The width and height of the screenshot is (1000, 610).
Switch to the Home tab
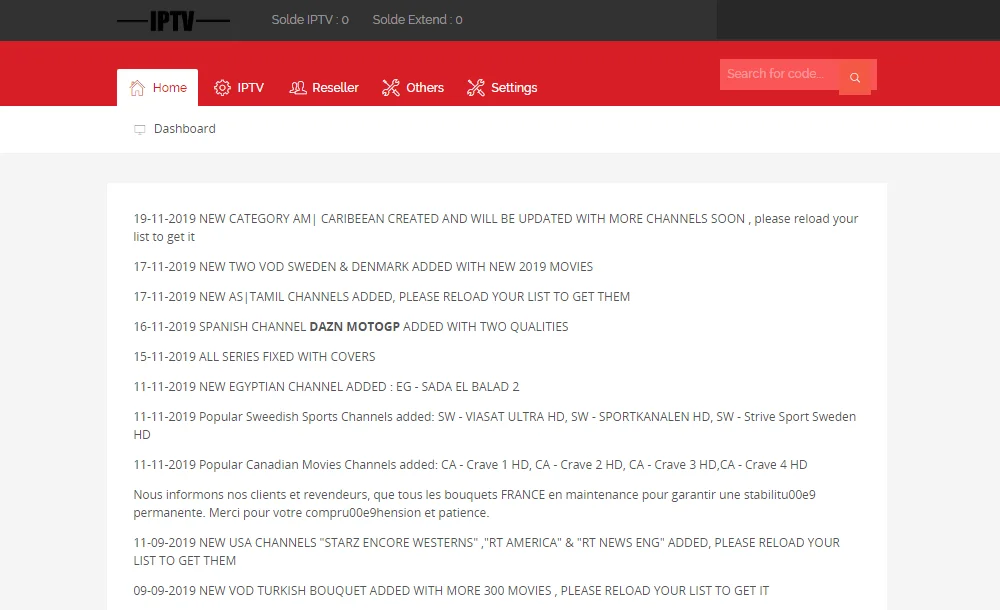coord(158,88)
